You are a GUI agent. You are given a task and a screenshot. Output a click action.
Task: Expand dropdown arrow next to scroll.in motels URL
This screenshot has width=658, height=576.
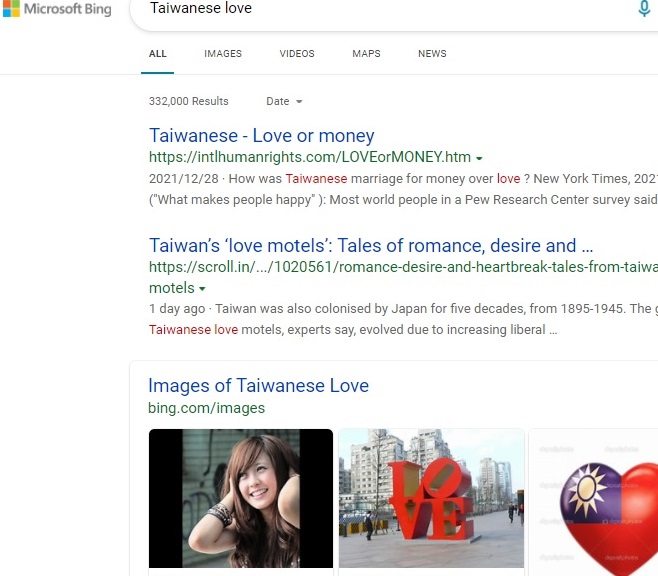[x=203, y=289]
